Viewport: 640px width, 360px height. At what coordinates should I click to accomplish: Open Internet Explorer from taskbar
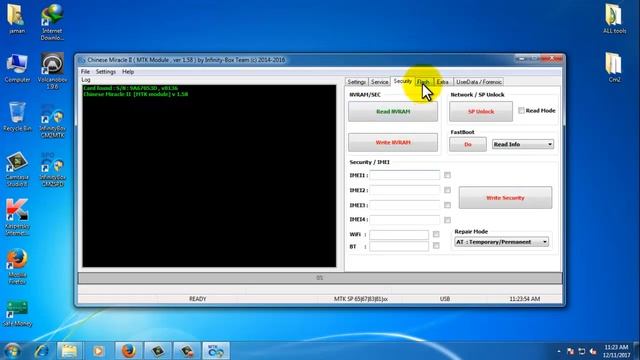[x=42, y=351]
